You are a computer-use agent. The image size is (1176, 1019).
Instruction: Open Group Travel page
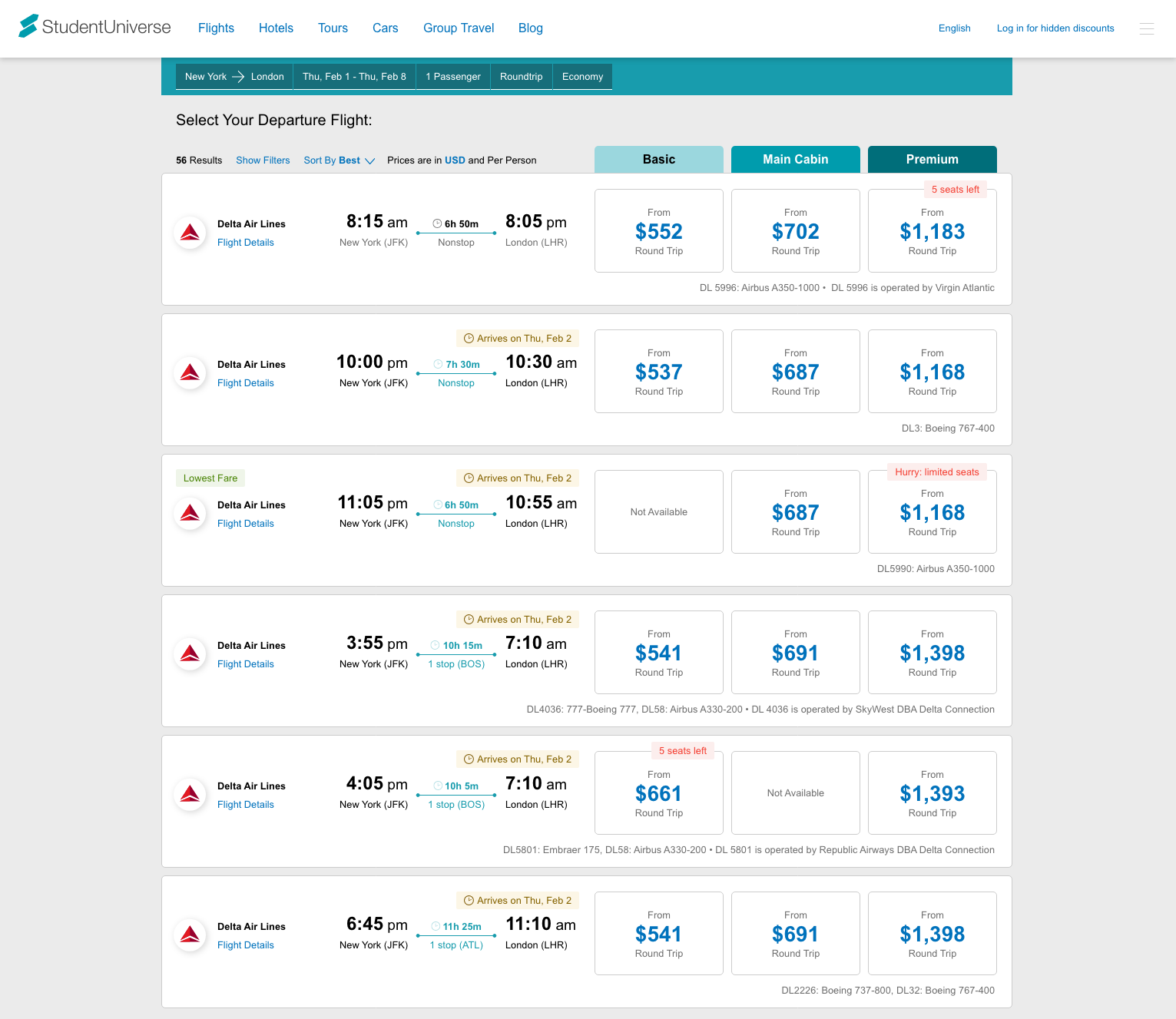(459, 28)
